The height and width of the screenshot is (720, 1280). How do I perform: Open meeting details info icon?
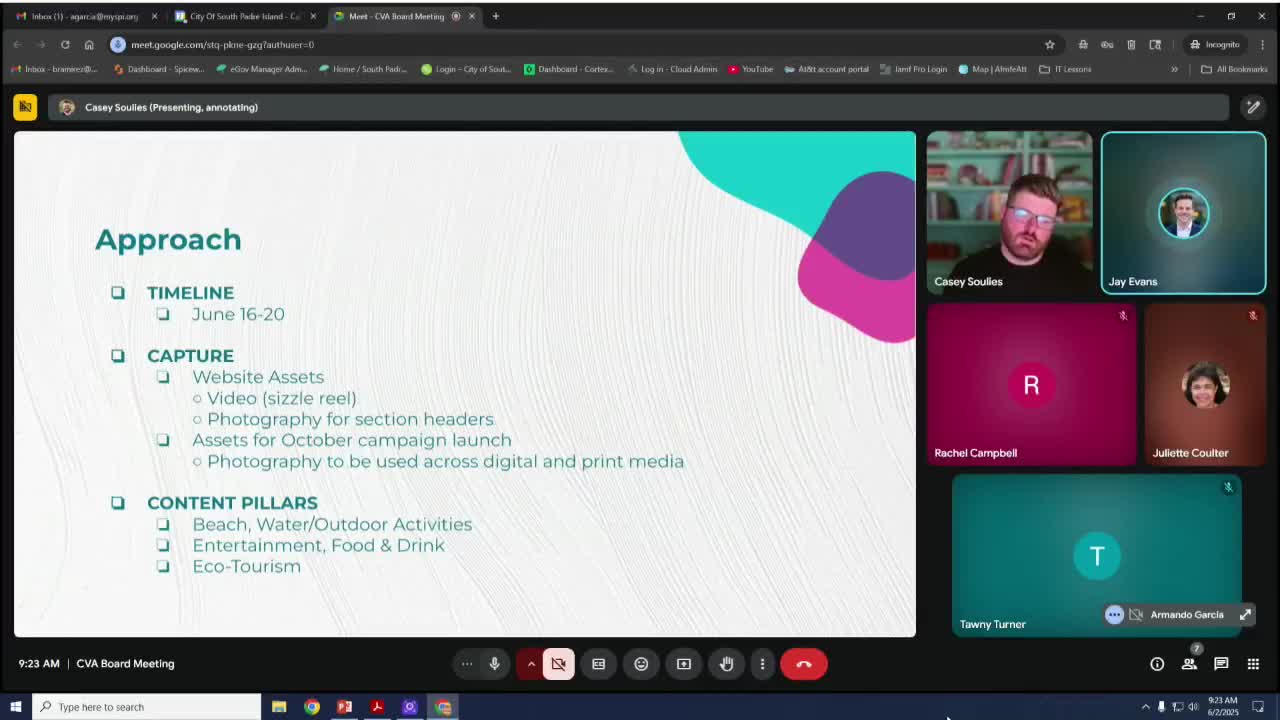1157,664
